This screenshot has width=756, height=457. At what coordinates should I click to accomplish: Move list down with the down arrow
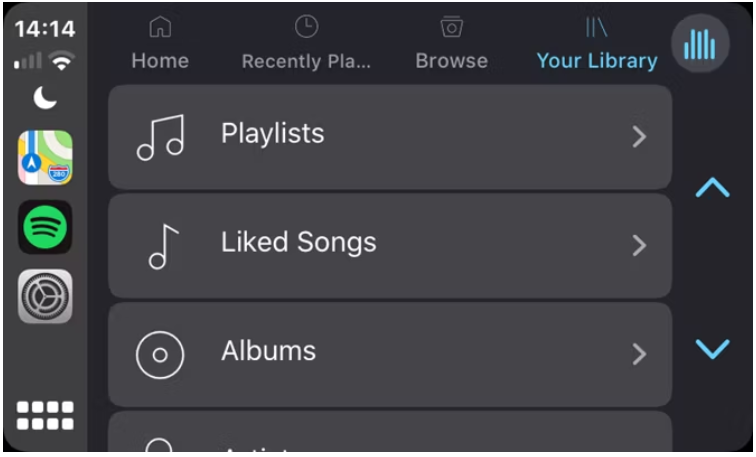click(x=713, y=349)
